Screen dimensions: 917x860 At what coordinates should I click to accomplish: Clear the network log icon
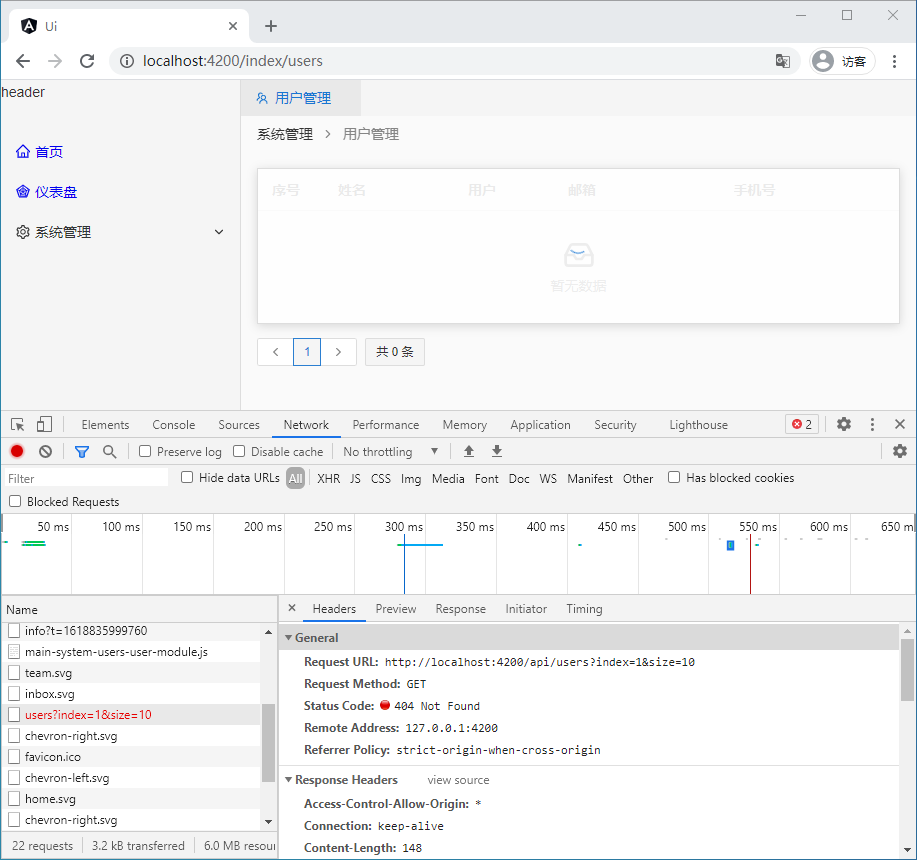(45, 452)
